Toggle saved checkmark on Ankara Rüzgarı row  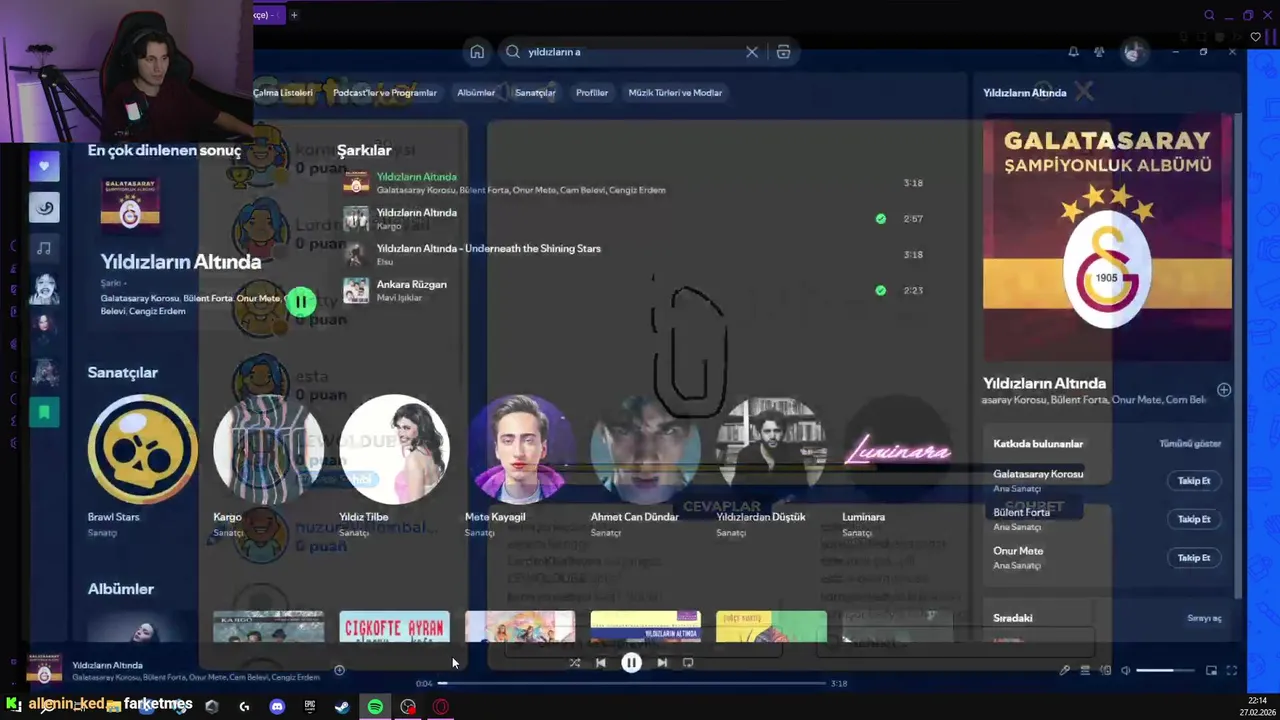[880, 290]
